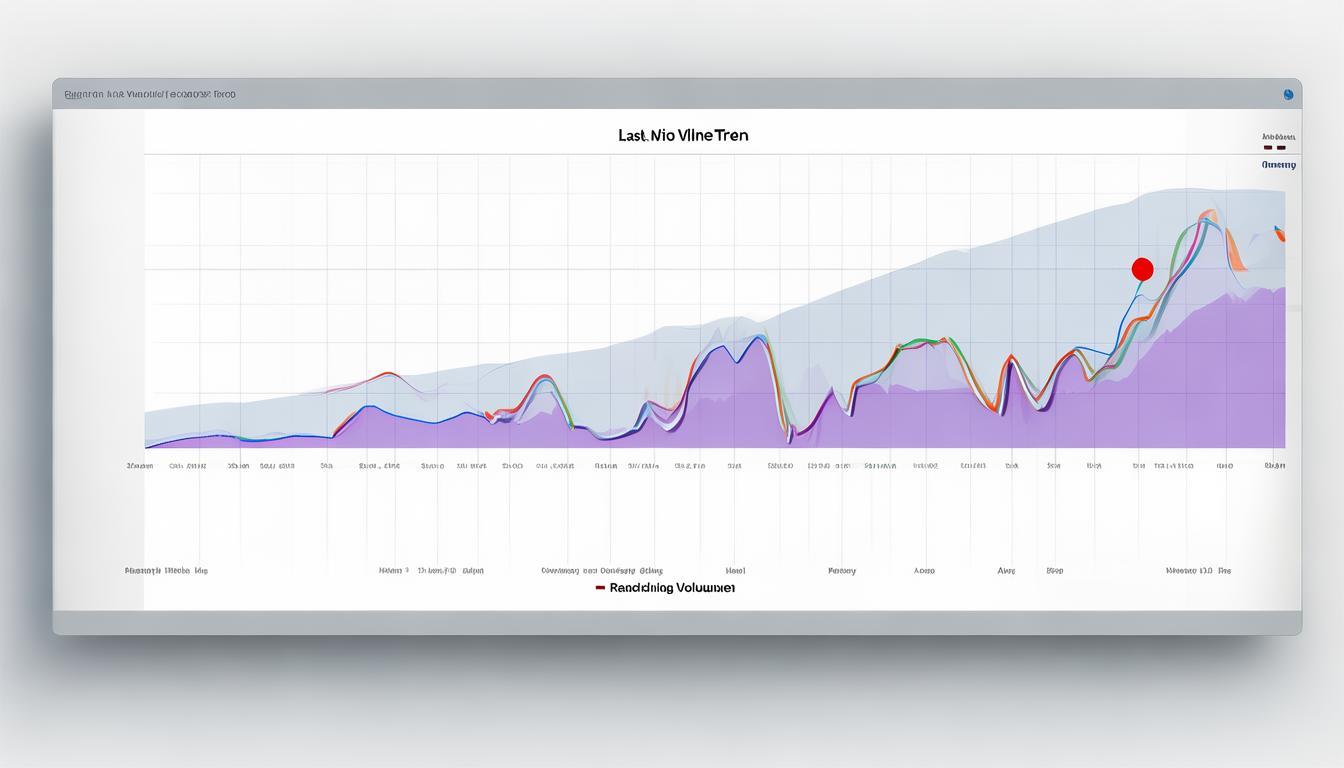The image size is (1344, 768).
Task: Click the second dark red legend dash at top right
Action: pyautogui.click(x=1281, y=148)
